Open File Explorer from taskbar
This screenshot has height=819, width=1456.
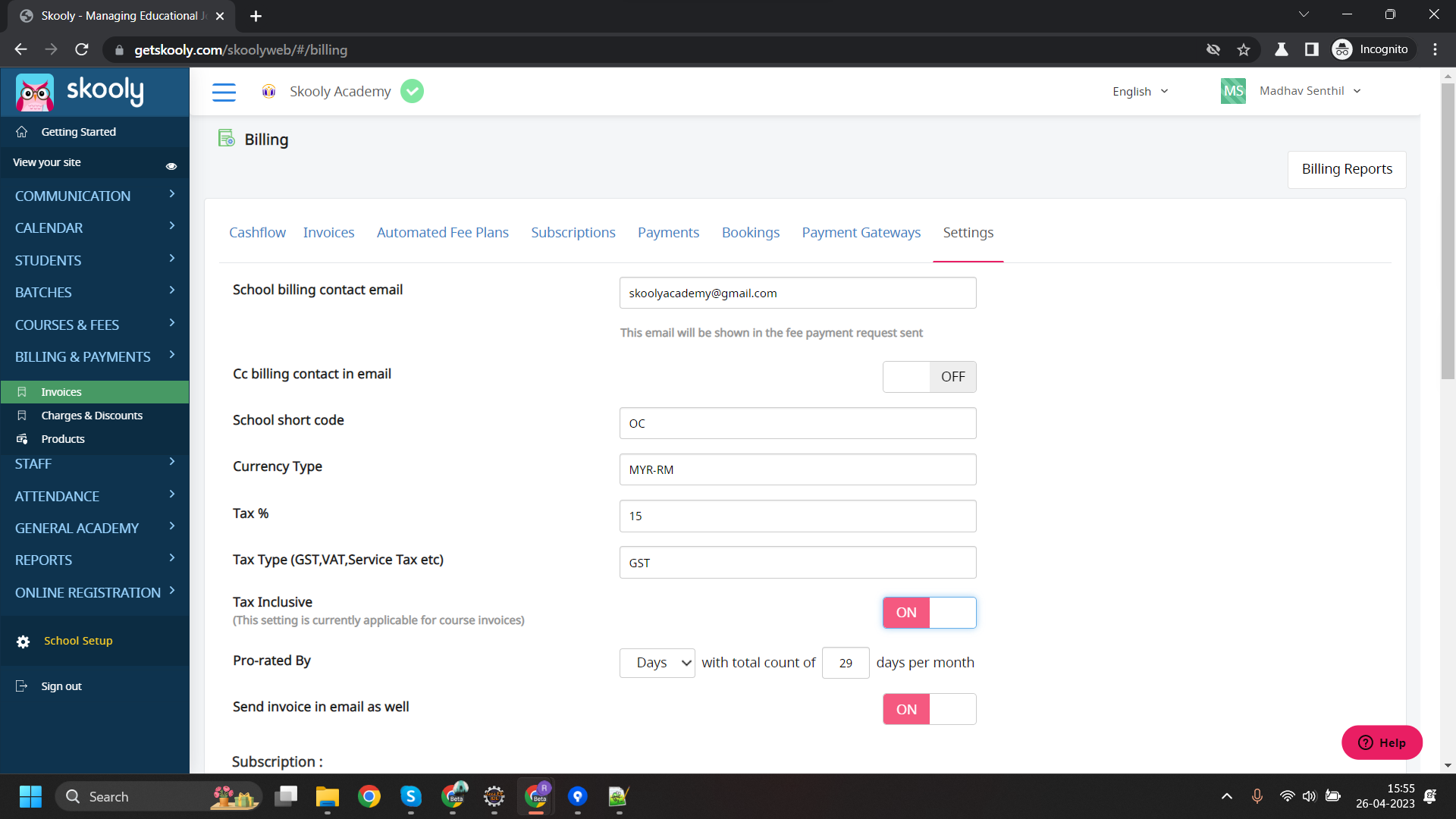[x=328, y=796]
